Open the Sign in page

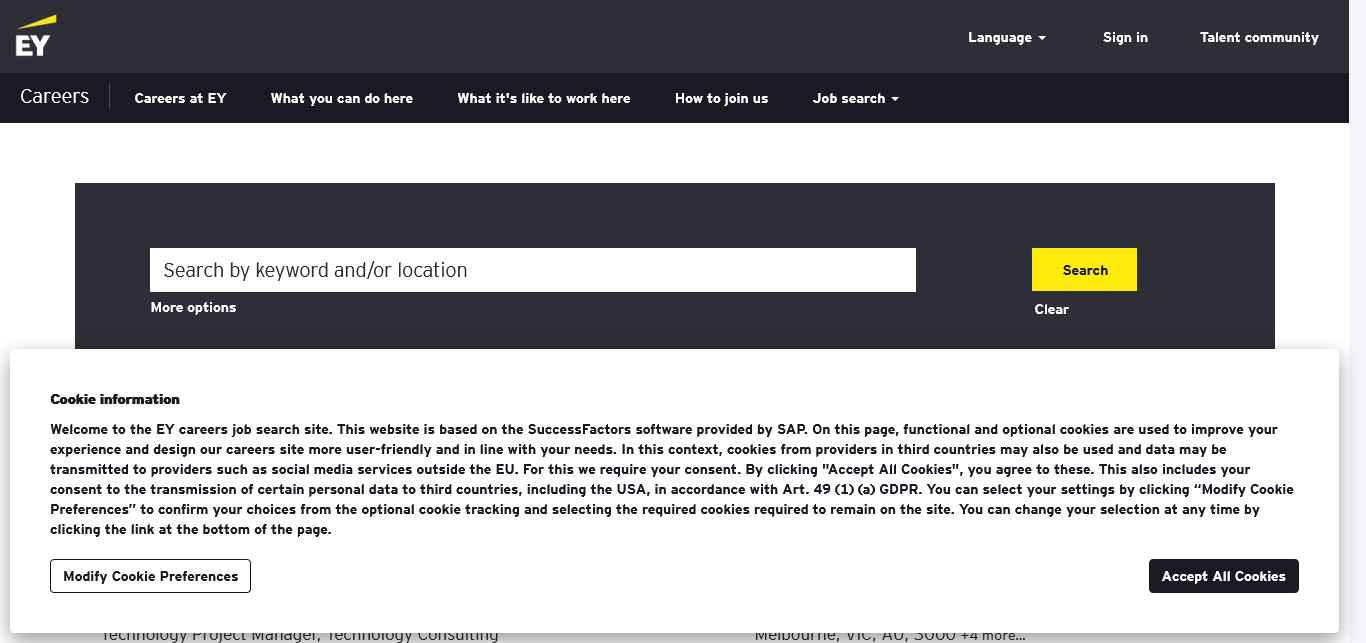[x=1125, y=37]
